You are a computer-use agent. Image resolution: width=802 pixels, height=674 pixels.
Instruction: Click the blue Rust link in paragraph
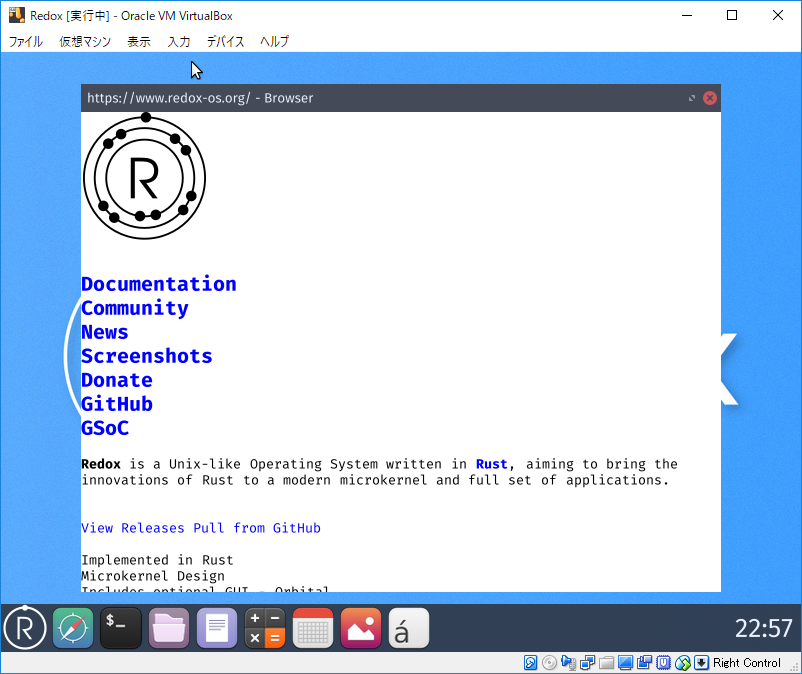coord(491,464)
